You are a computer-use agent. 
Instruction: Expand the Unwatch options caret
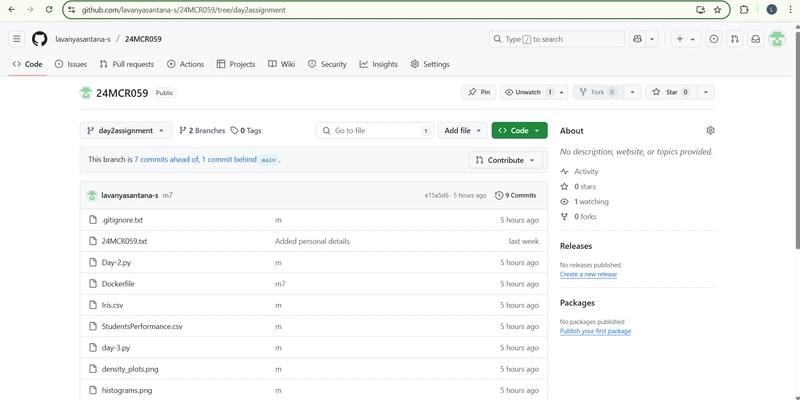point(562,92)
